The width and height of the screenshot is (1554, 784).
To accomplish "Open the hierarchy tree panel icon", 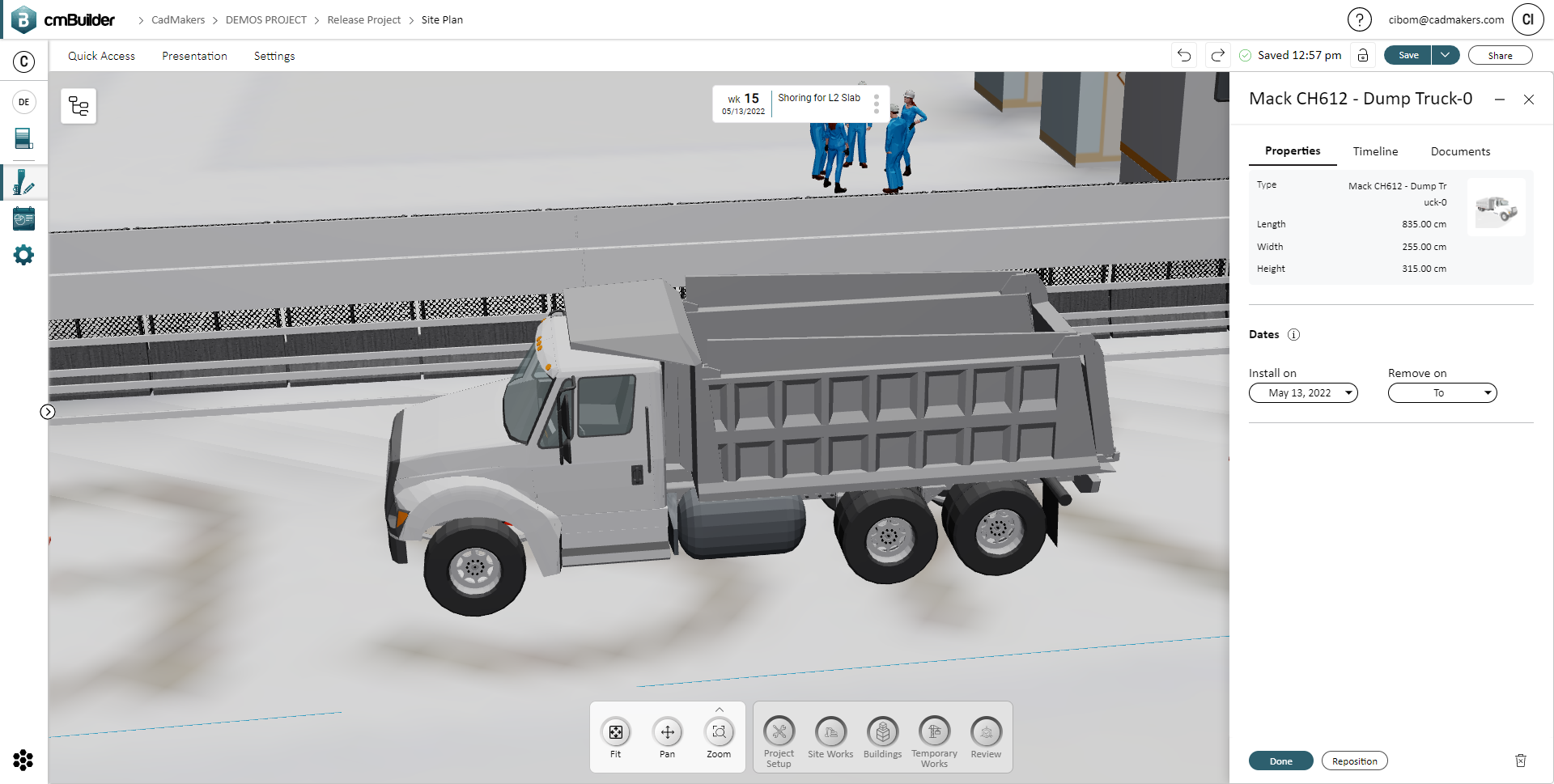I will pyautogui.click(x=79, y=106).
